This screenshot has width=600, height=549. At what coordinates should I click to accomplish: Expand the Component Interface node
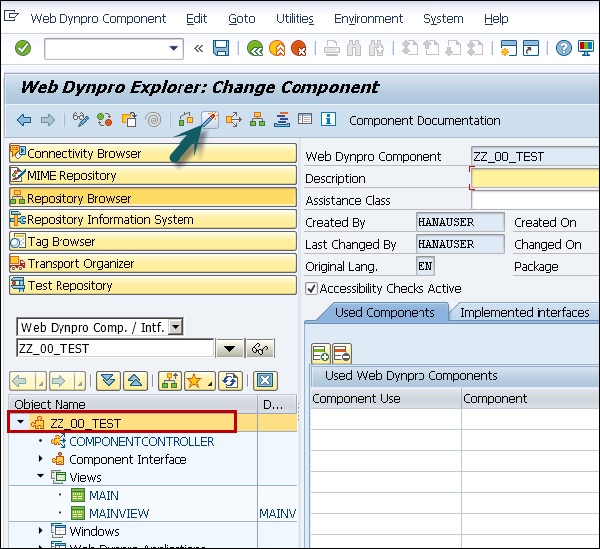[41, 459]
